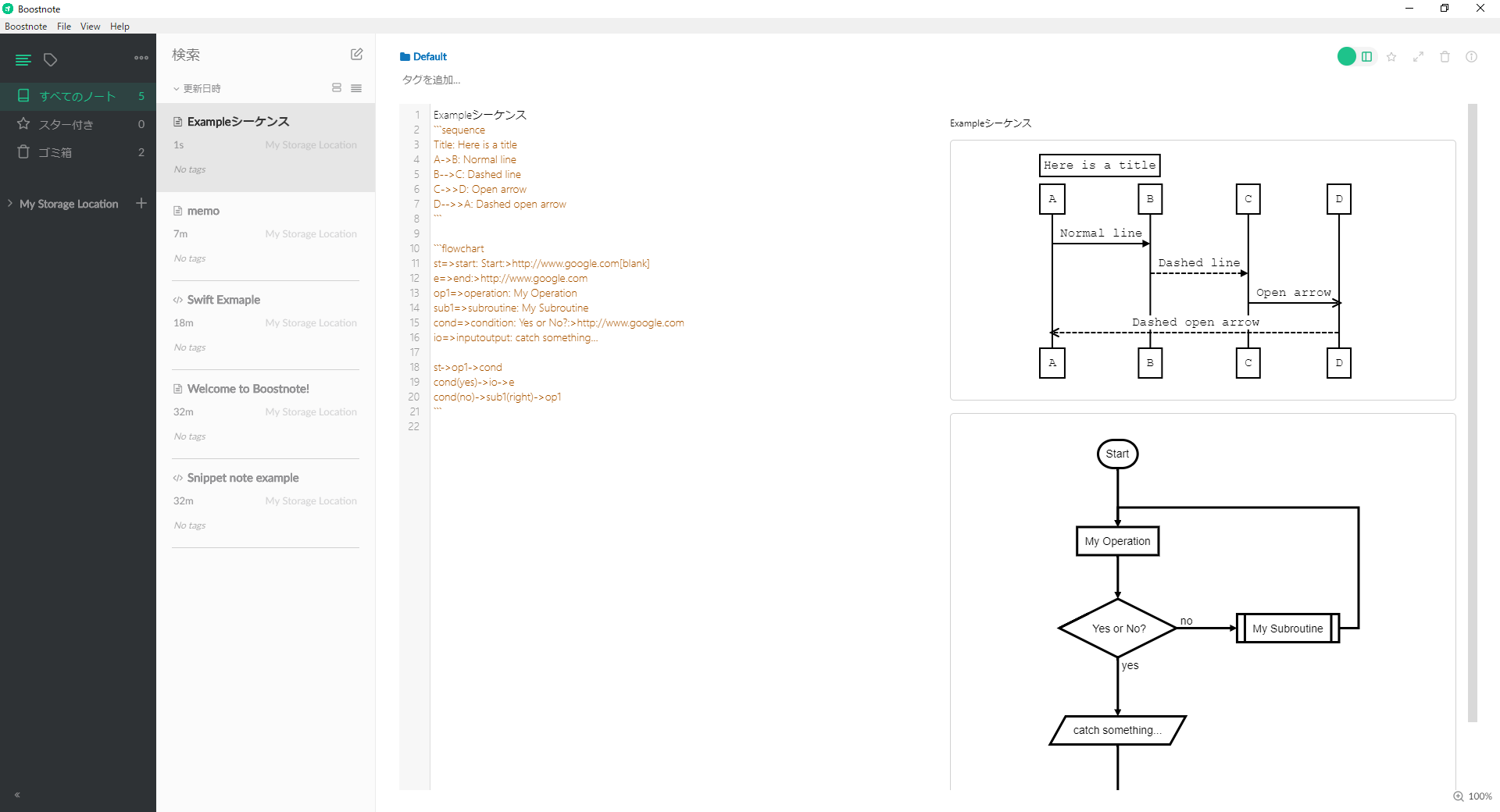Open the memo note
The image size is (1500, 812).
coord(266,237)
